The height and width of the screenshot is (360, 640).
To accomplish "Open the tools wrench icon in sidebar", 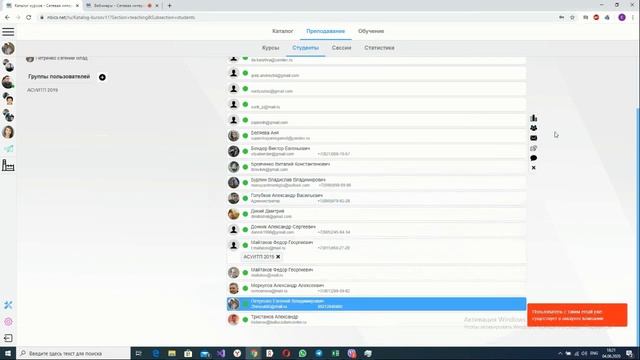I will (x=8, y=305).
